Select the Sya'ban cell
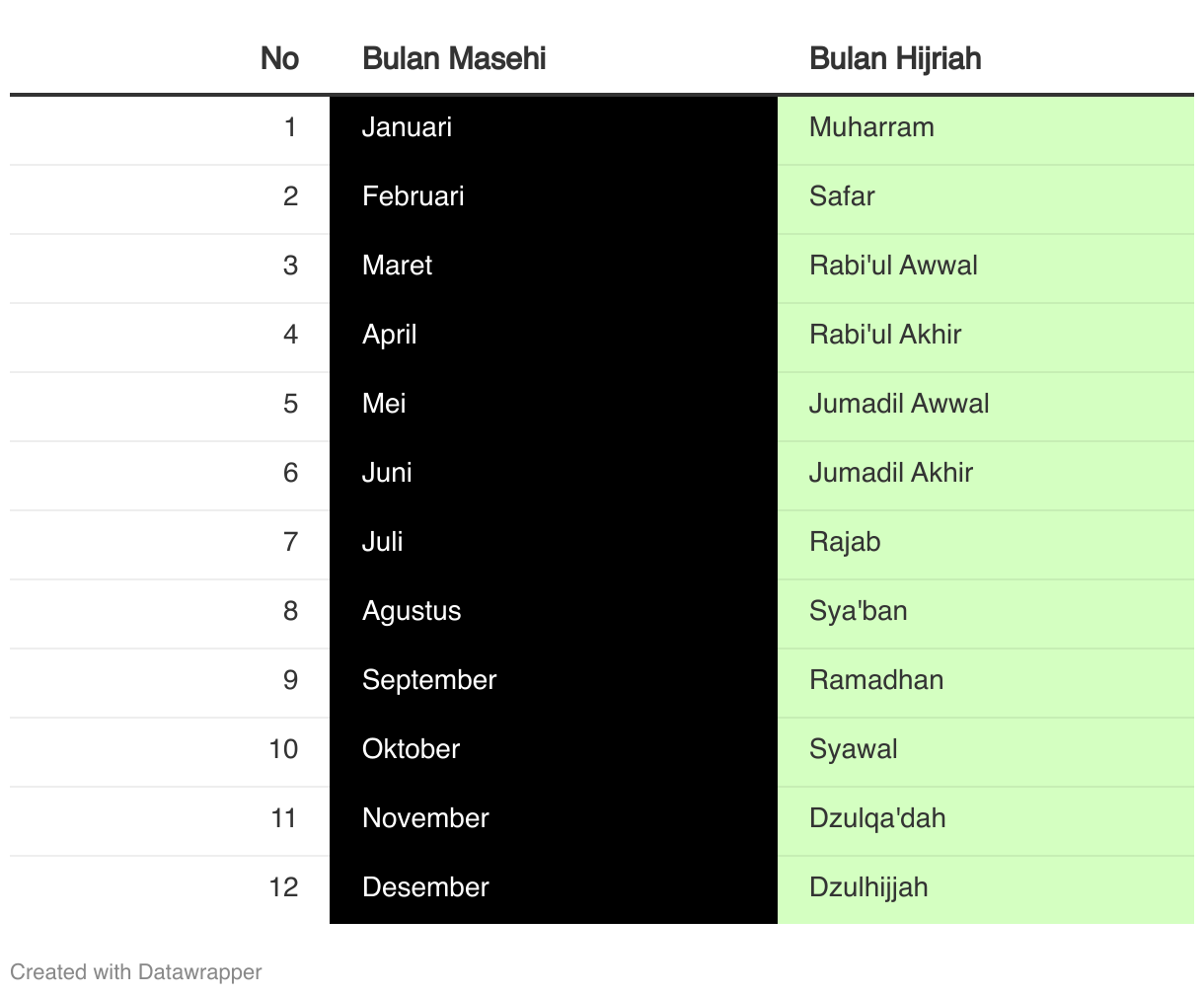The height and width of the screenshot is (995, 1204). pos(858,611)
